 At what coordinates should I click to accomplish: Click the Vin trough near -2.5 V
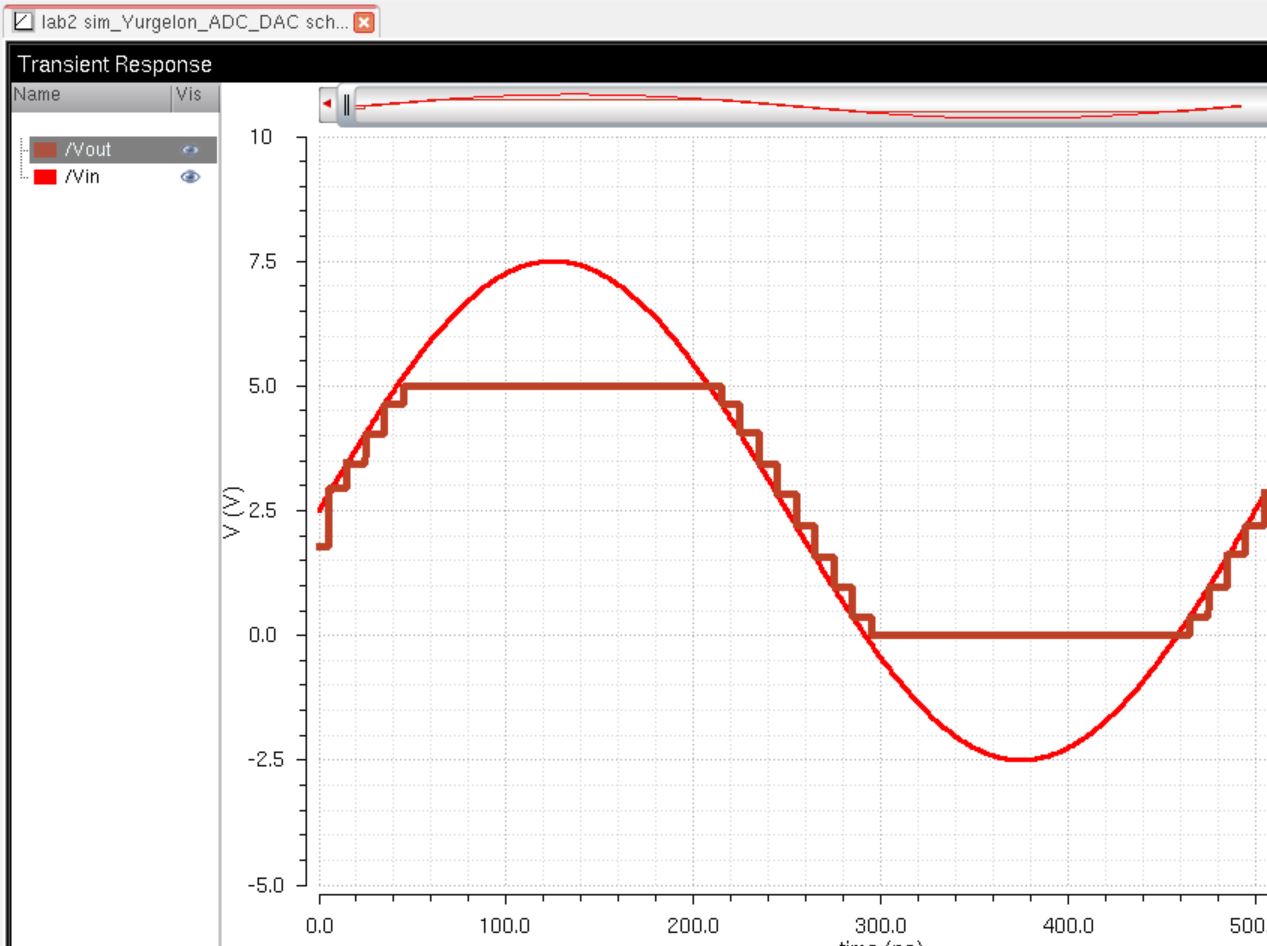[1020, 759]
